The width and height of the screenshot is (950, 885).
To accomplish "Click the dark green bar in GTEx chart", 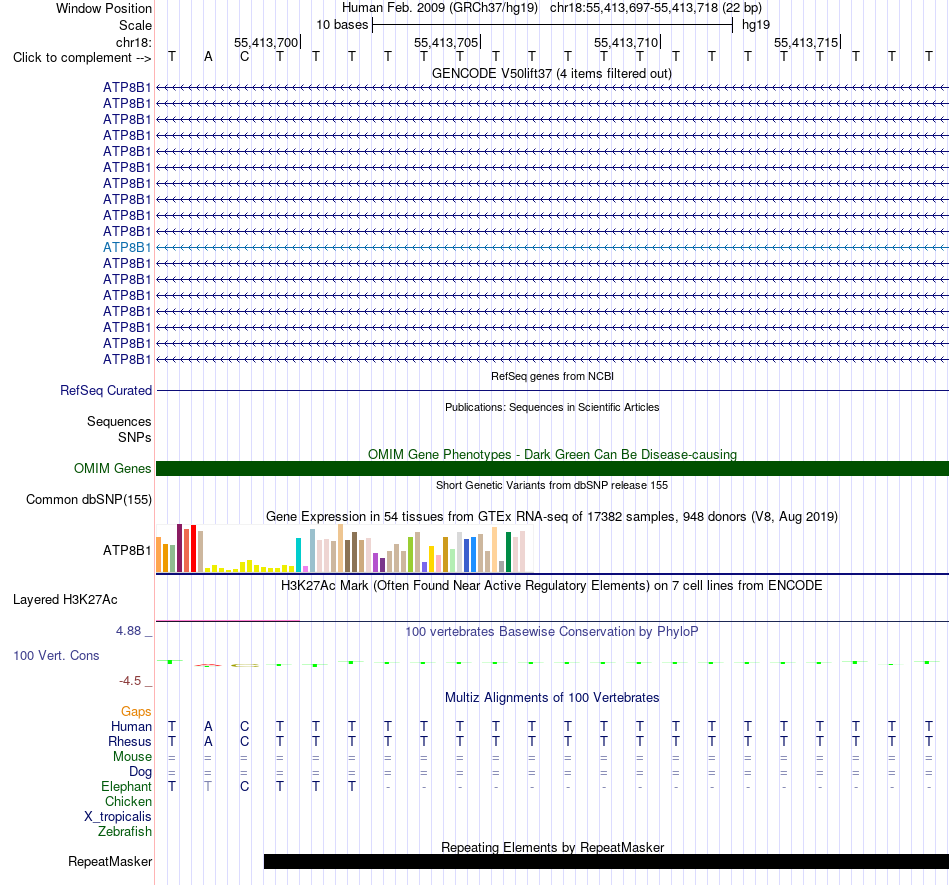I will [x=508, y=552].
